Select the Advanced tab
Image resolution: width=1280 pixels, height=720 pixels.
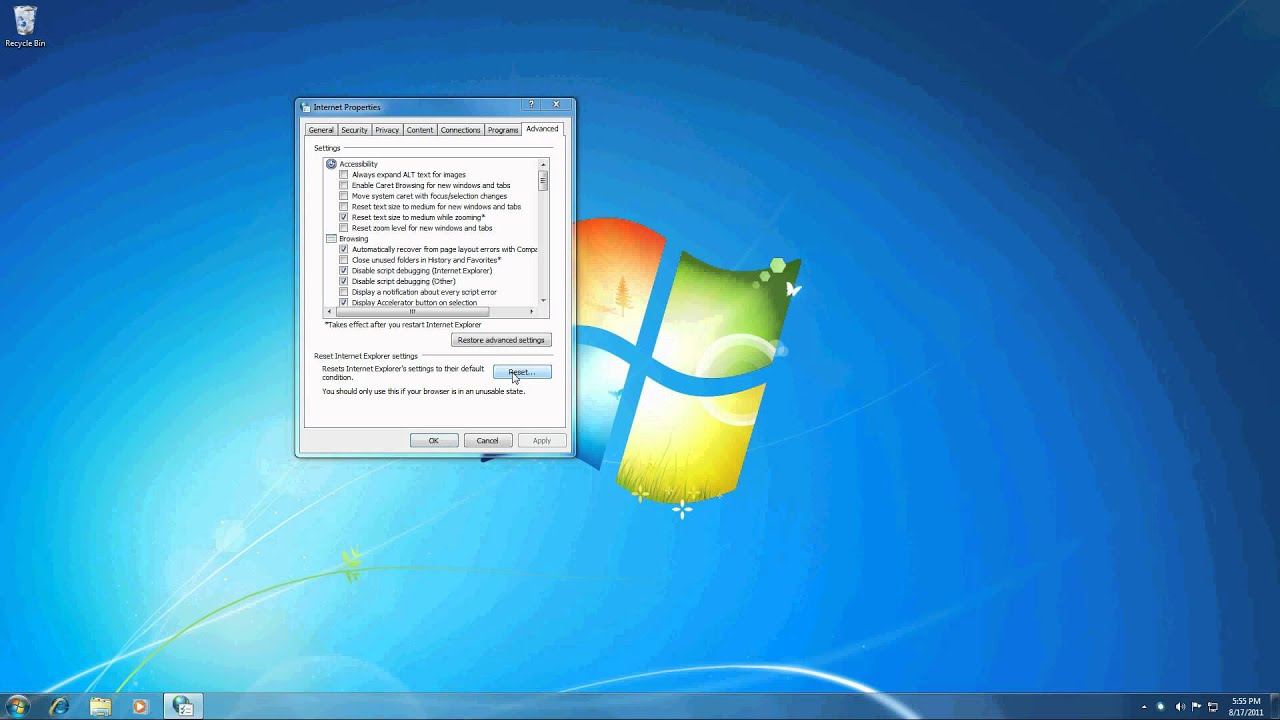click(542, 129)
